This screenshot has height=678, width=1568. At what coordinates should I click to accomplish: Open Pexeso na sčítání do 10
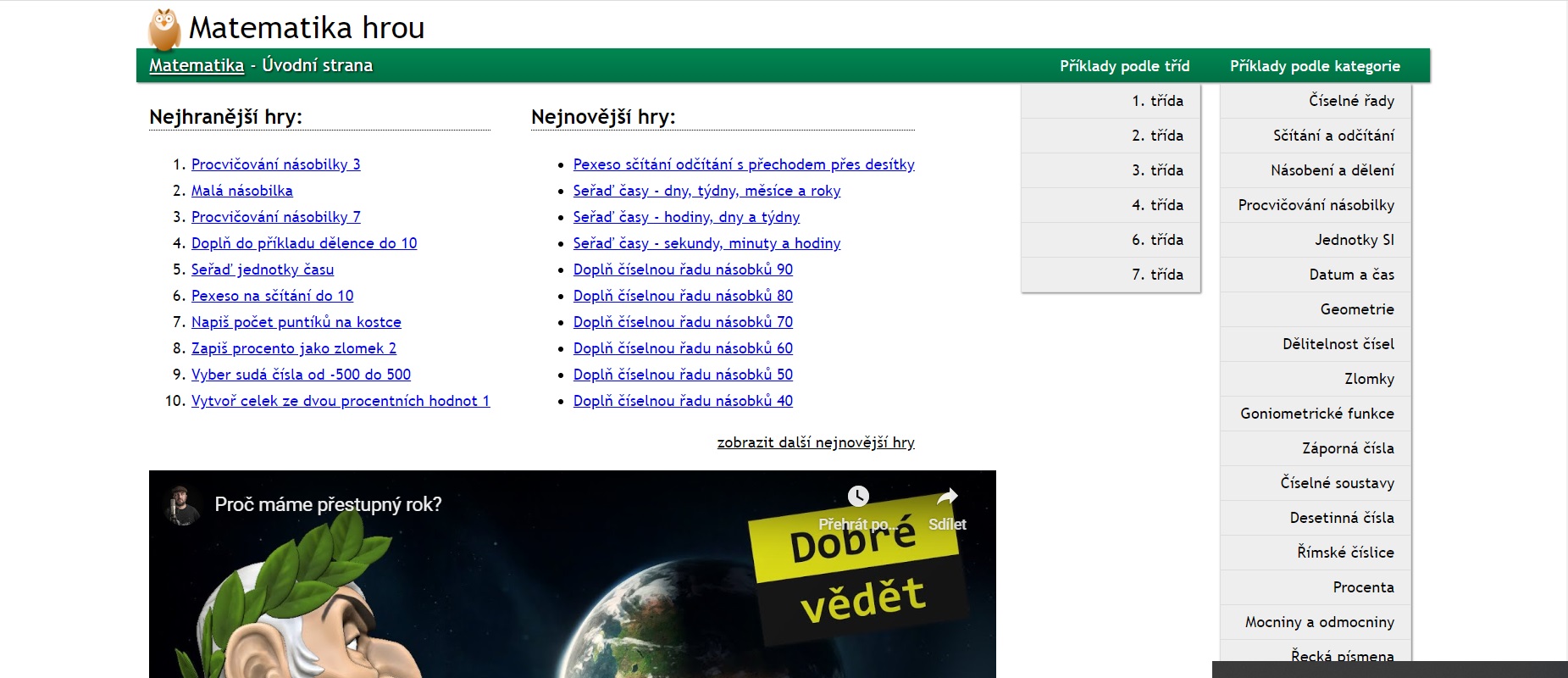click(x=273, y=296)
